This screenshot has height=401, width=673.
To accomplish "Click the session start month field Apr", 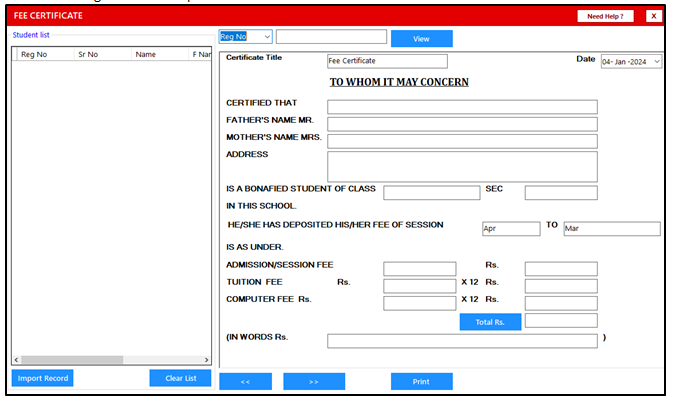I will pos(511,229).
